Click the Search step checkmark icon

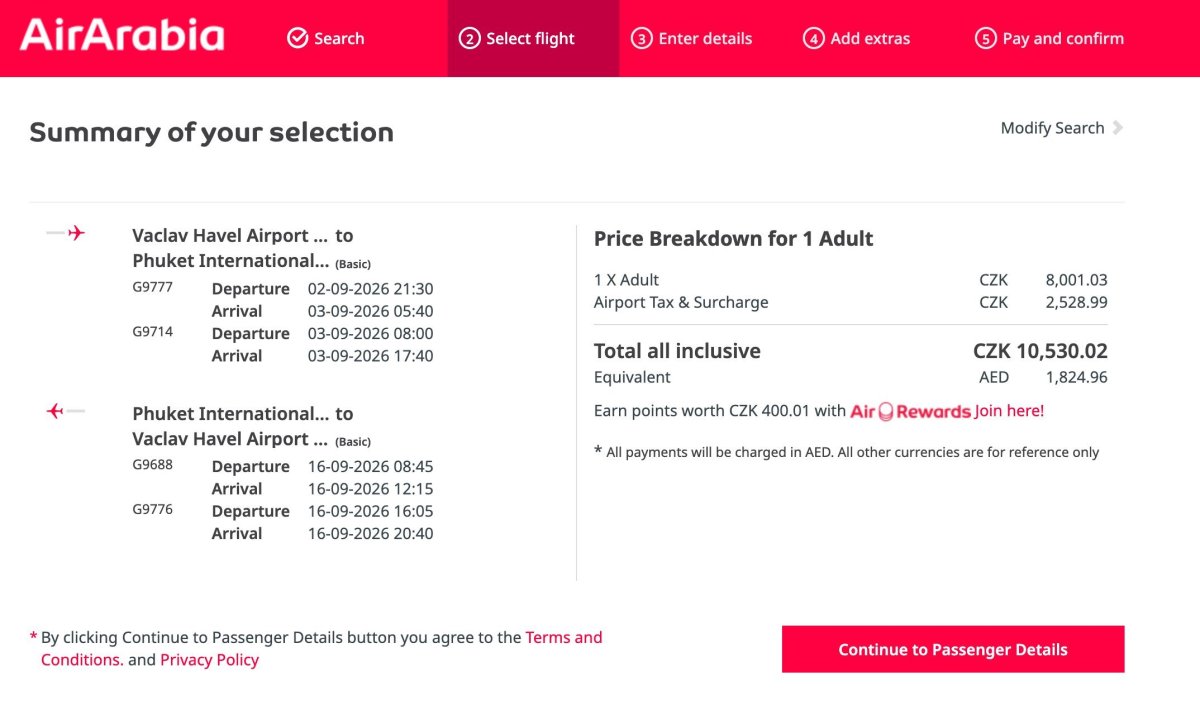tap(297, 38)
